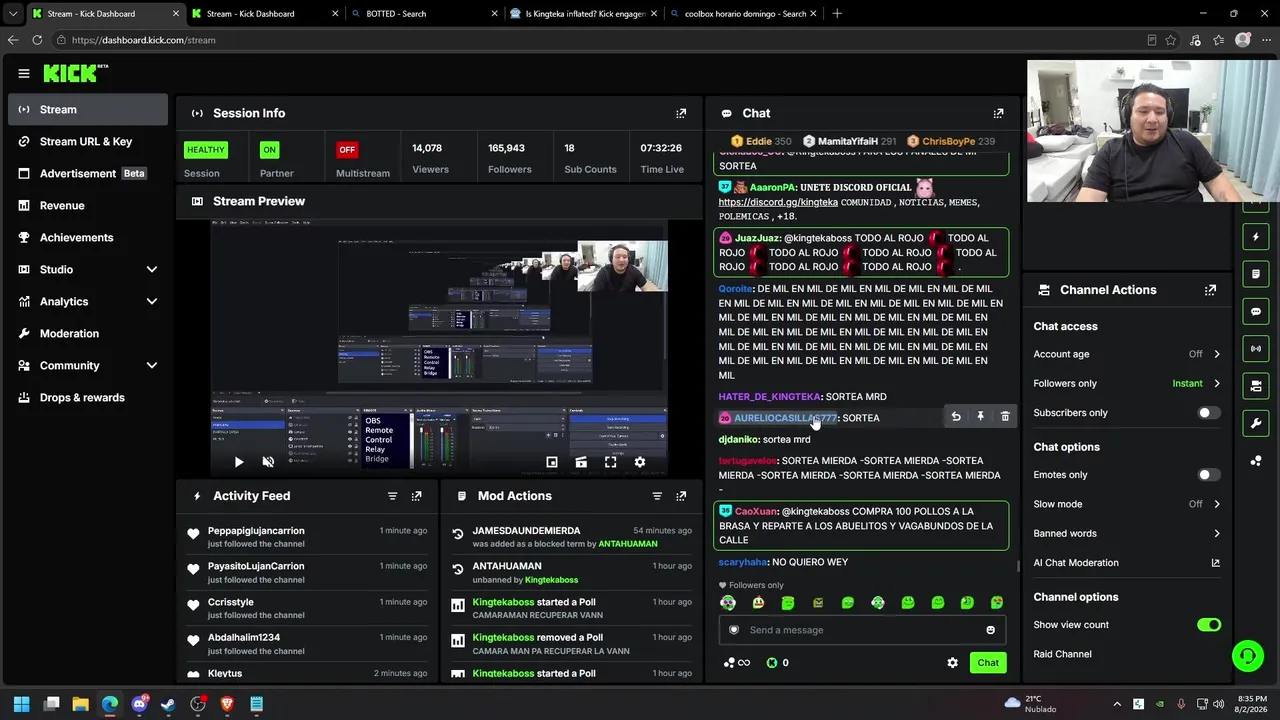Pop out the Chat panel
Viewport: 1280px width, 720px height.
click(x=998, y=113)
